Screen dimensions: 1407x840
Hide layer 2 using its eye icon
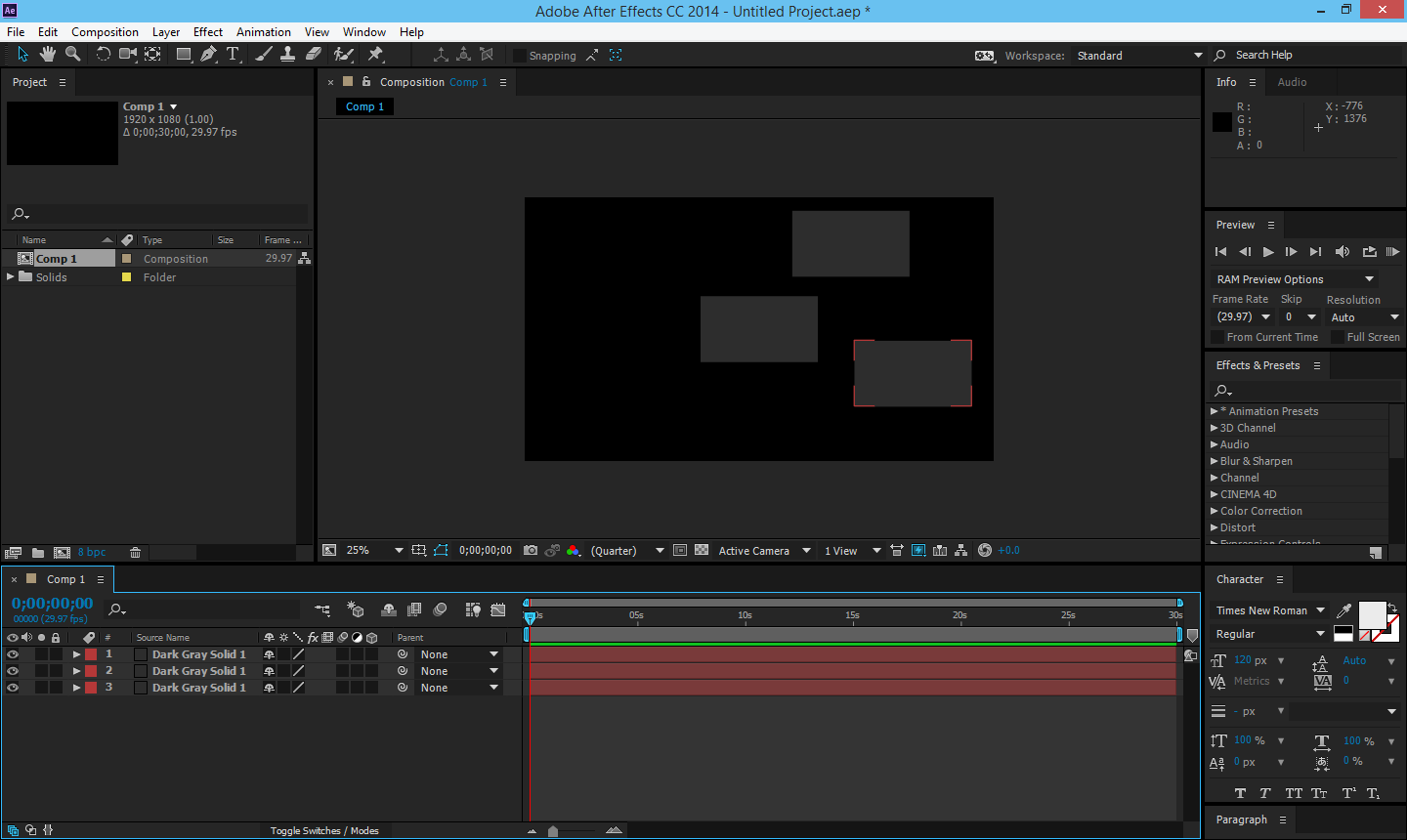(x=13, y=671)
